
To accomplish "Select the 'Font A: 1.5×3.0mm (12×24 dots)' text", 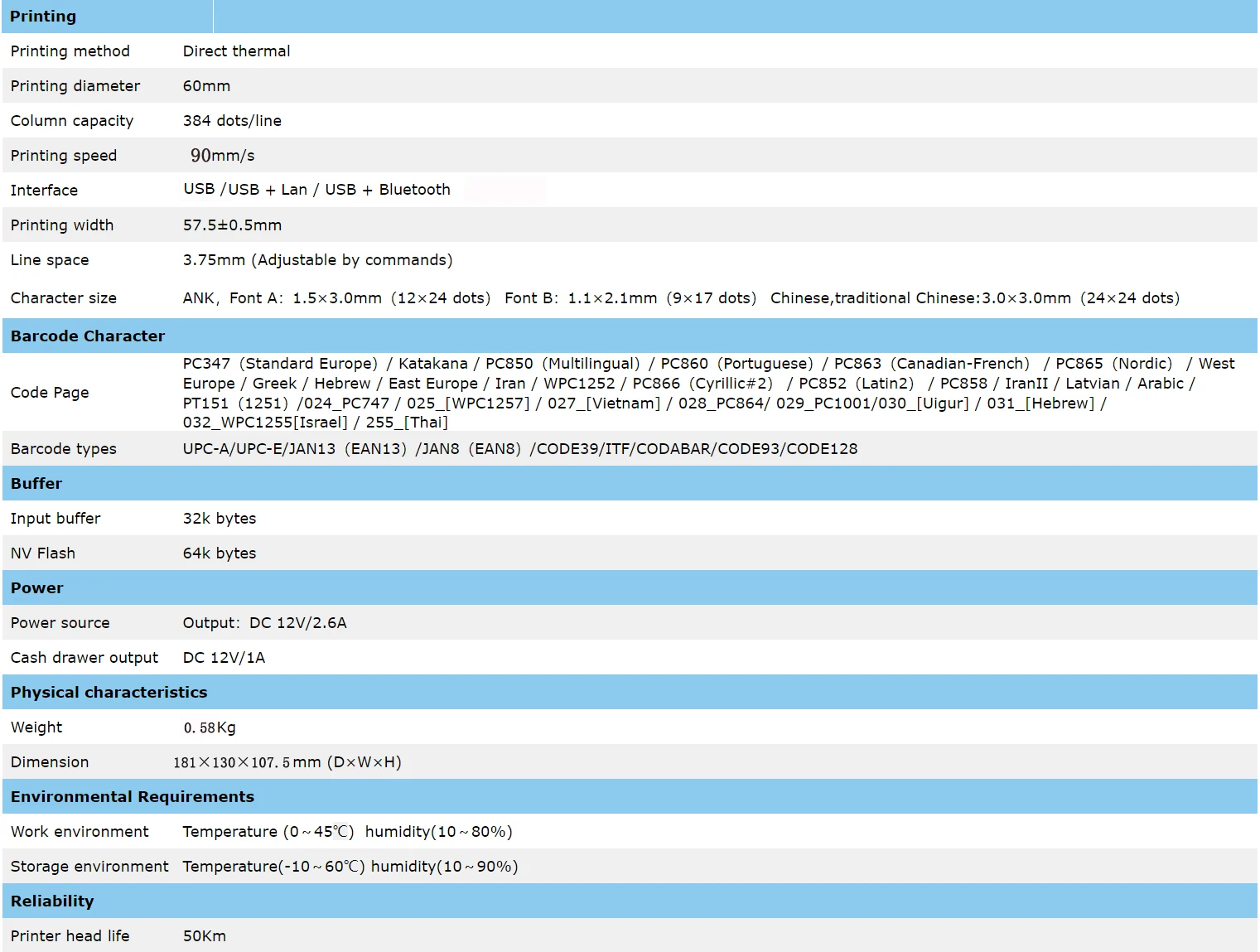I will [x=360, y=298].
